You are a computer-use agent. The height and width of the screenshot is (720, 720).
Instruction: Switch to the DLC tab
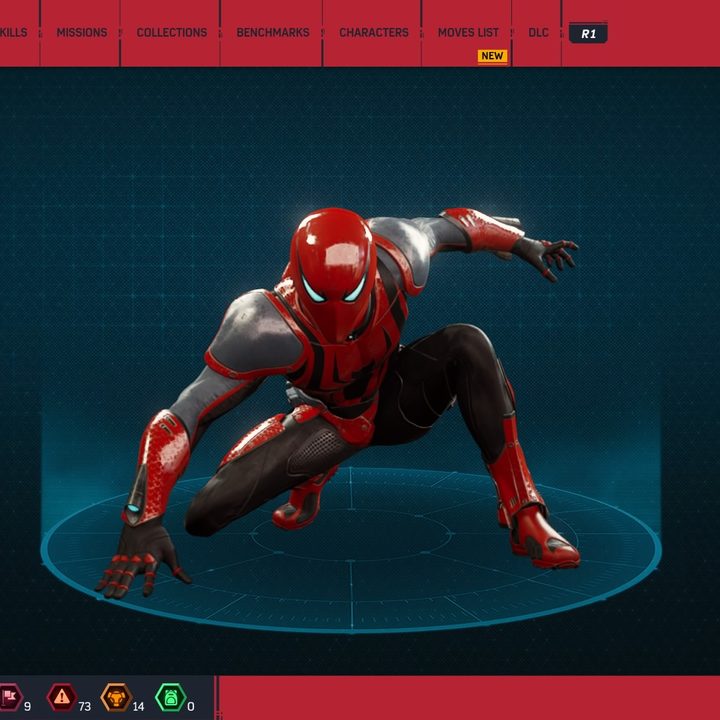[x=538, y=33]
